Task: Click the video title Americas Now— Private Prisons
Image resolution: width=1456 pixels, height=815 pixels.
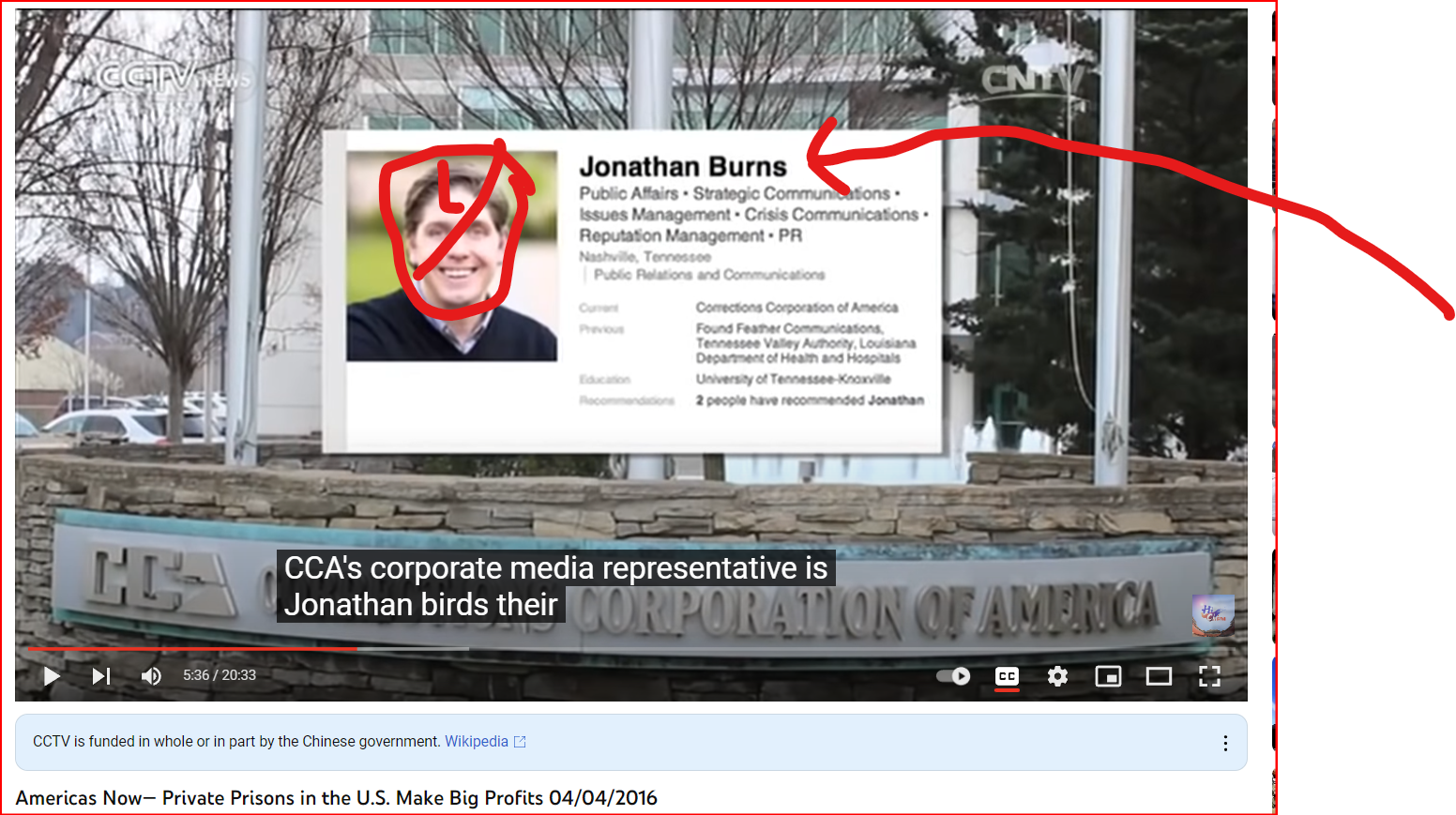Action: point(337,798)
